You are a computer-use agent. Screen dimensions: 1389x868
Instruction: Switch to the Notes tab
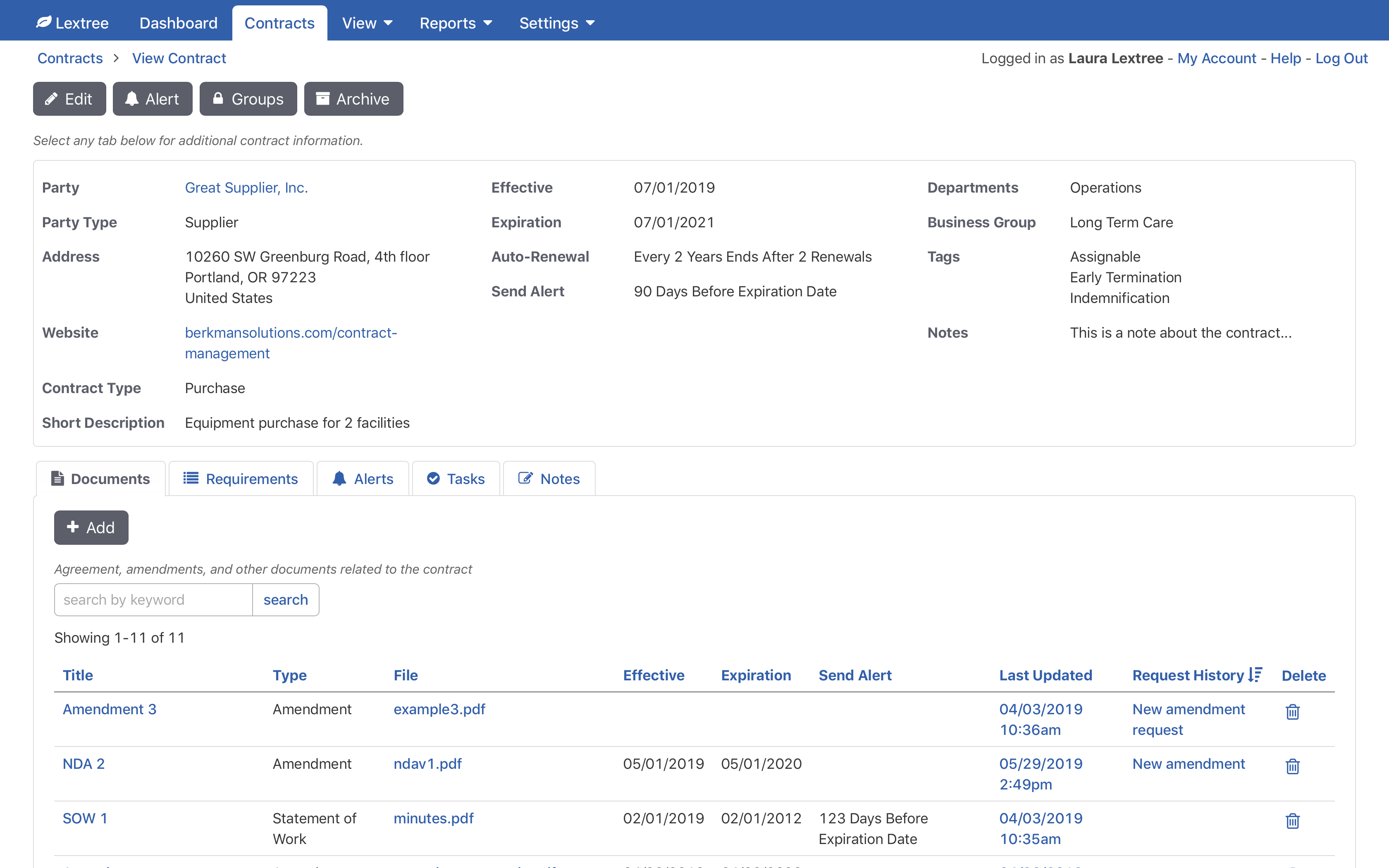pyautogui.click(x=549, y=478)
